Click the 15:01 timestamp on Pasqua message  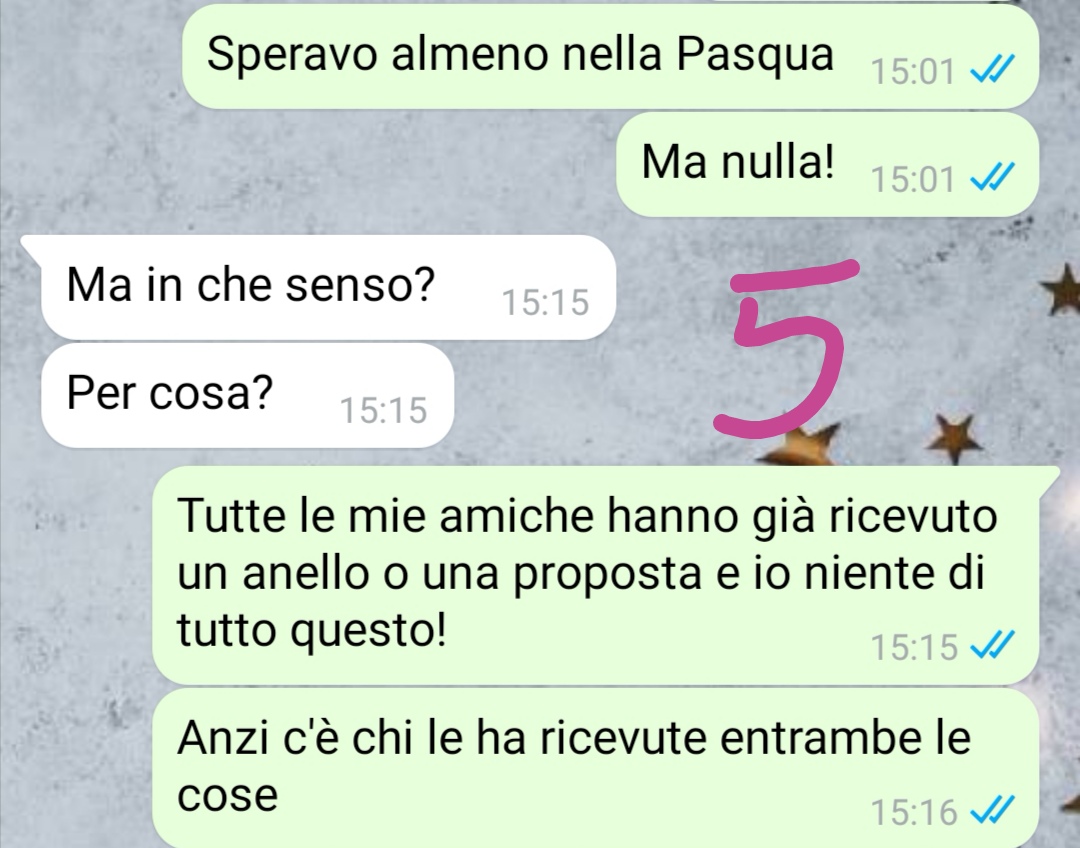(913, 71)
